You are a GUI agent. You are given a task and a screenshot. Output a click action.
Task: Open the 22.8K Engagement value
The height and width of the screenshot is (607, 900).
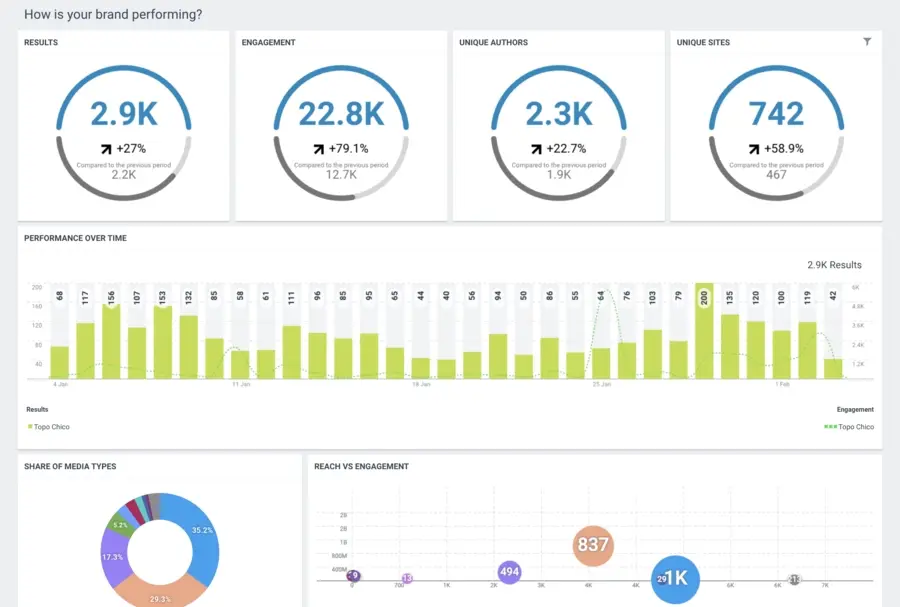click(341, 114)
